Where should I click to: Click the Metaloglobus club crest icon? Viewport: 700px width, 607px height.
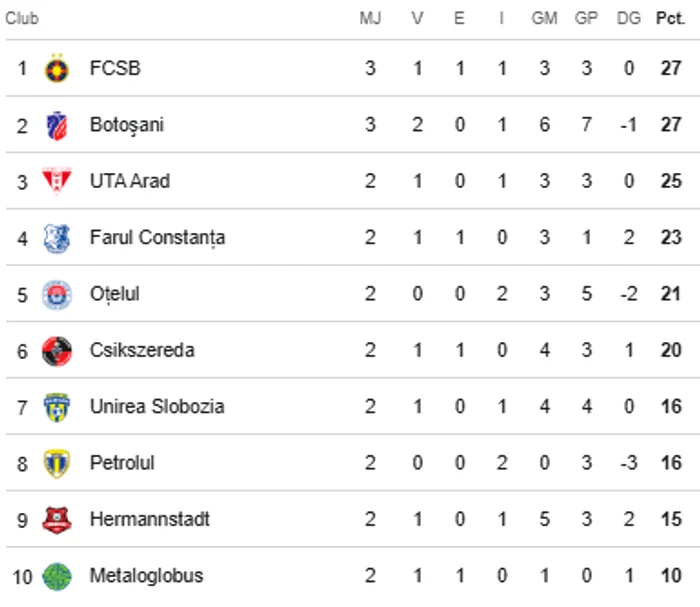pyautogui.click(x=57, y=577)
